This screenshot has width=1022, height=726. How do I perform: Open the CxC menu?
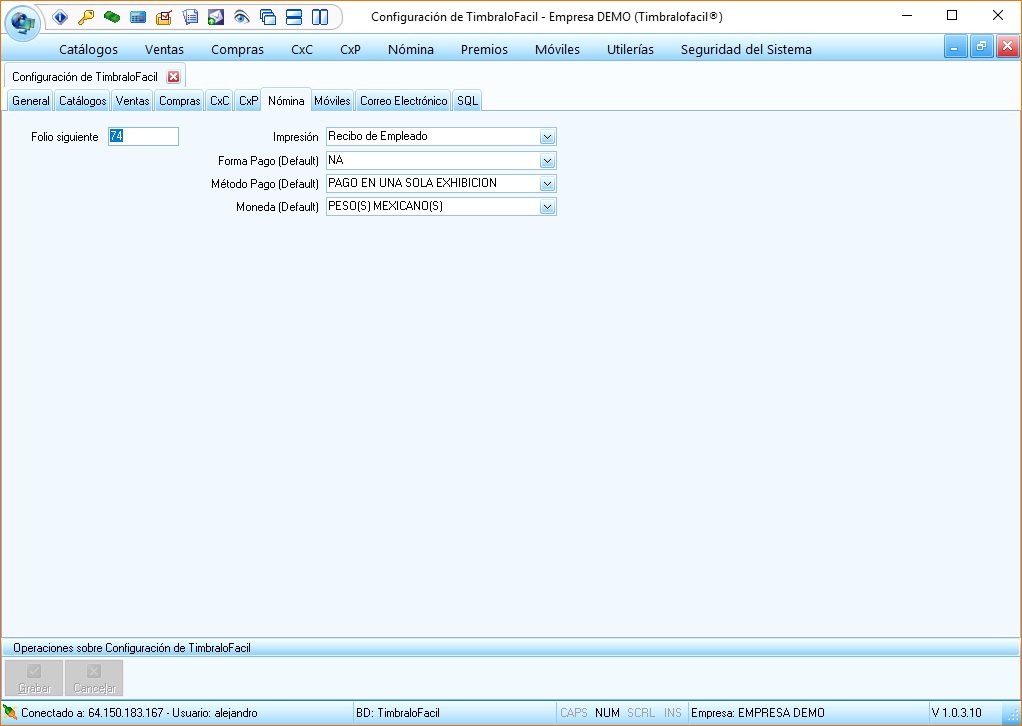pyautogui.click(x=302, y=50)
